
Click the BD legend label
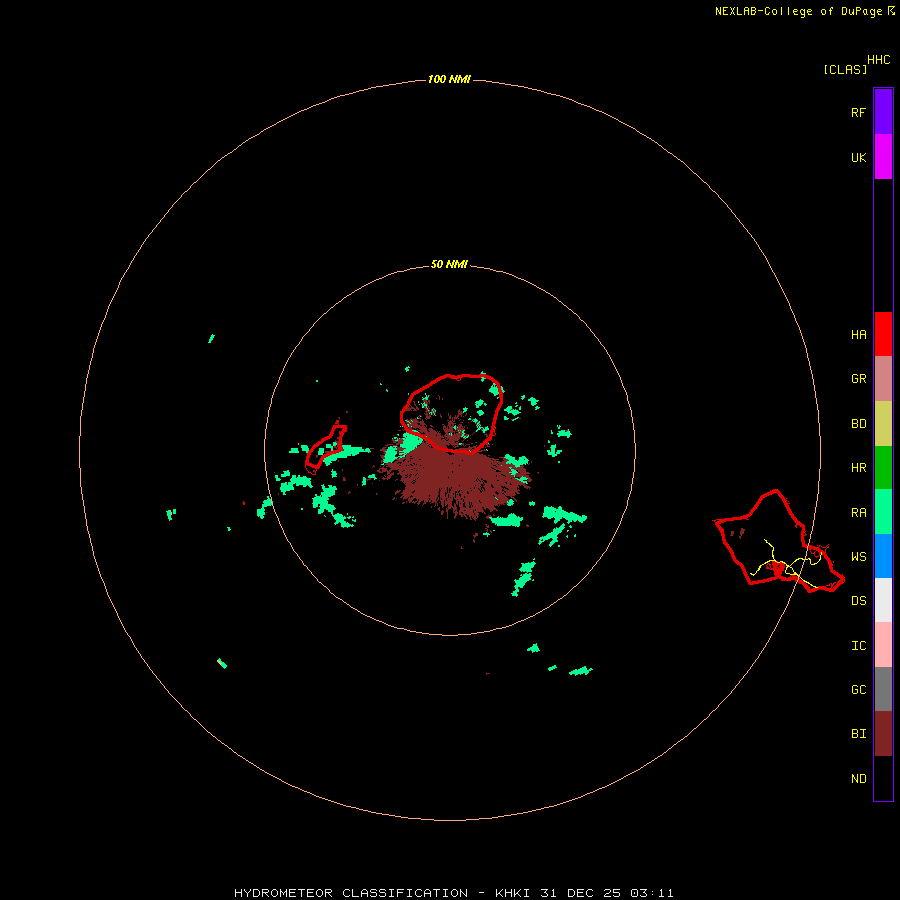pos(859,424)
